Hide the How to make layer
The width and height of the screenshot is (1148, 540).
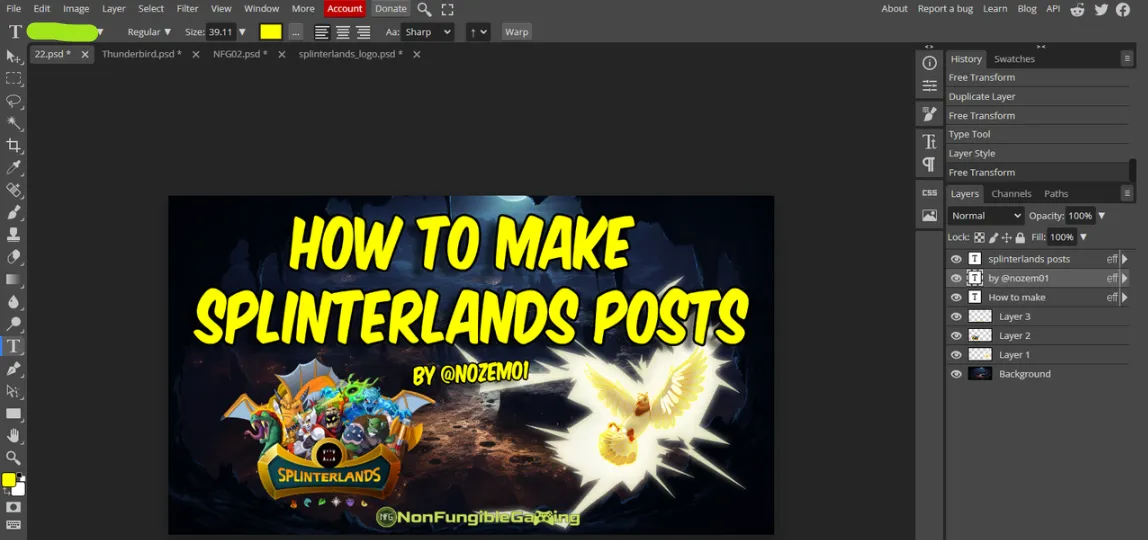click(x=955, y=297)
